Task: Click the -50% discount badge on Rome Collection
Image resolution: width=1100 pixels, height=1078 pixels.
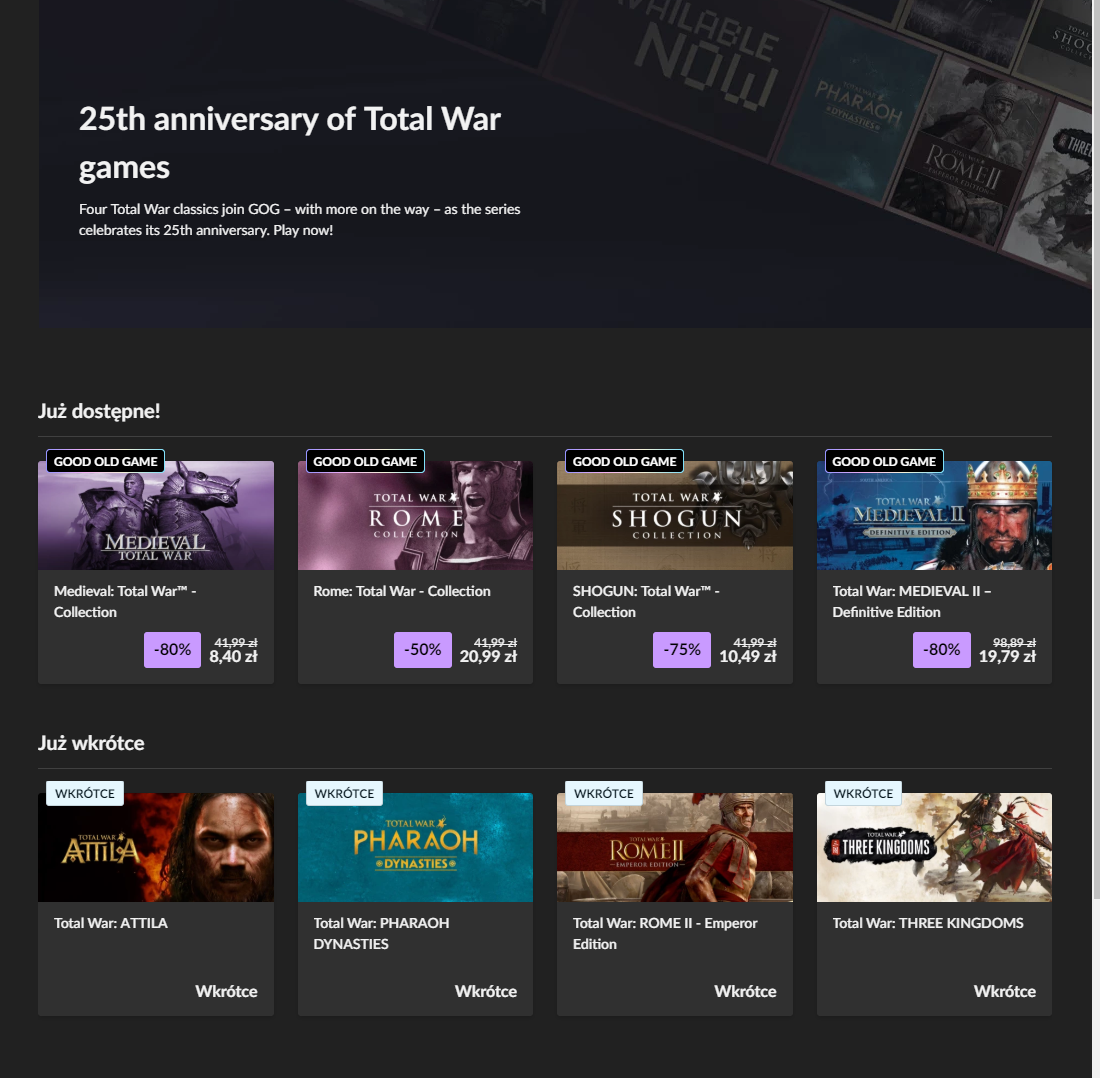Action: point(423,649)
